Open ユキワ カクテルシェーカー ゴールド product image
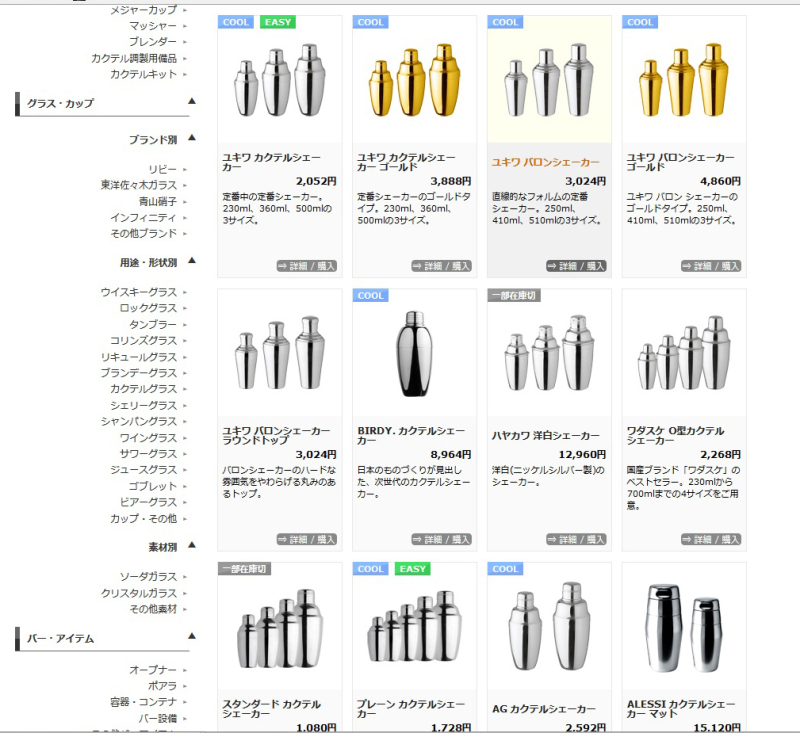This screenshot has width=800, height=733. (x=414, y=81)
